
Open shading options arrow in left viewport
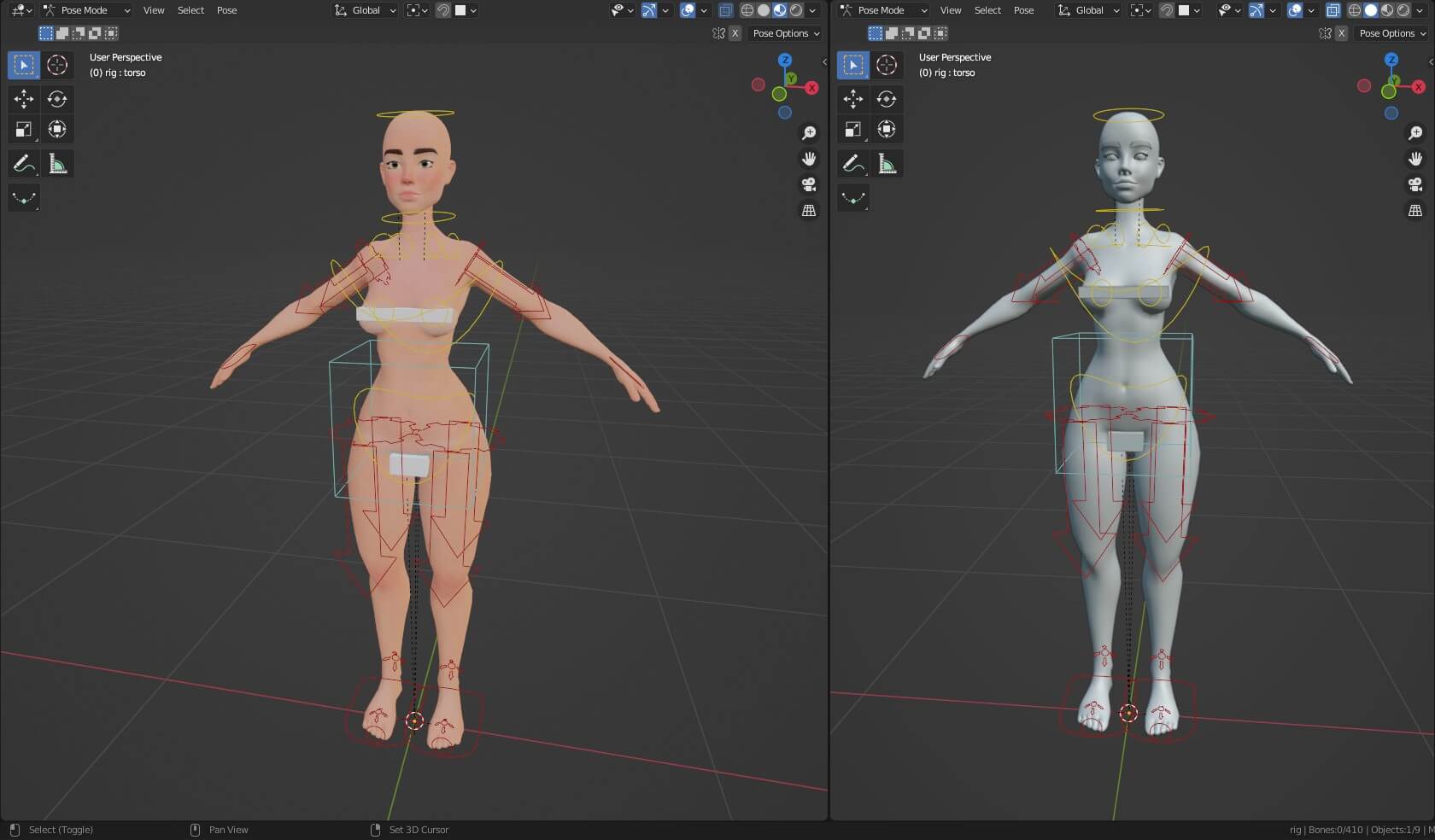click(x=812, y=10)
